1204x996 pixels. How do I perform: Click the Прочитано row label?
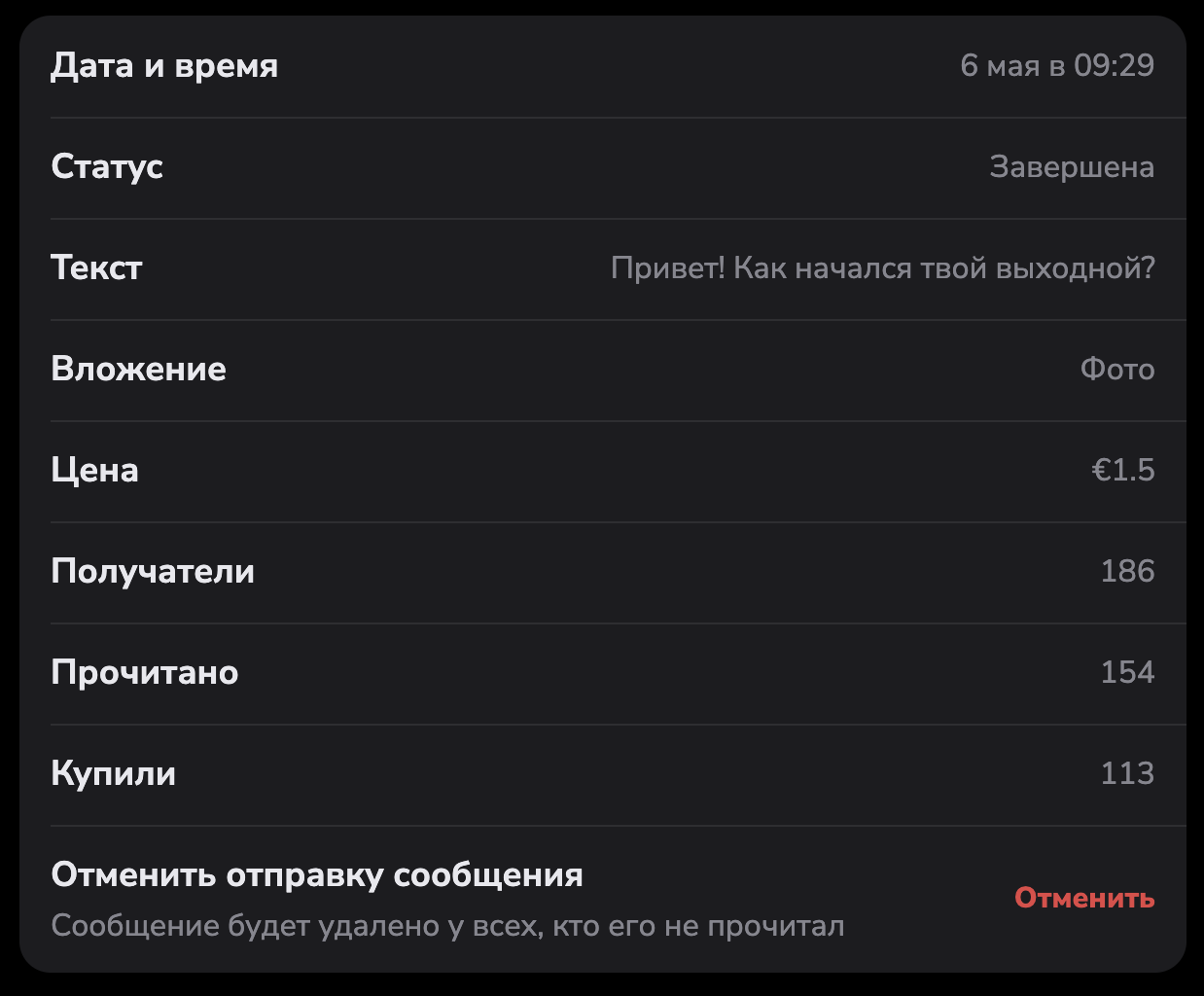pos(144,672)
